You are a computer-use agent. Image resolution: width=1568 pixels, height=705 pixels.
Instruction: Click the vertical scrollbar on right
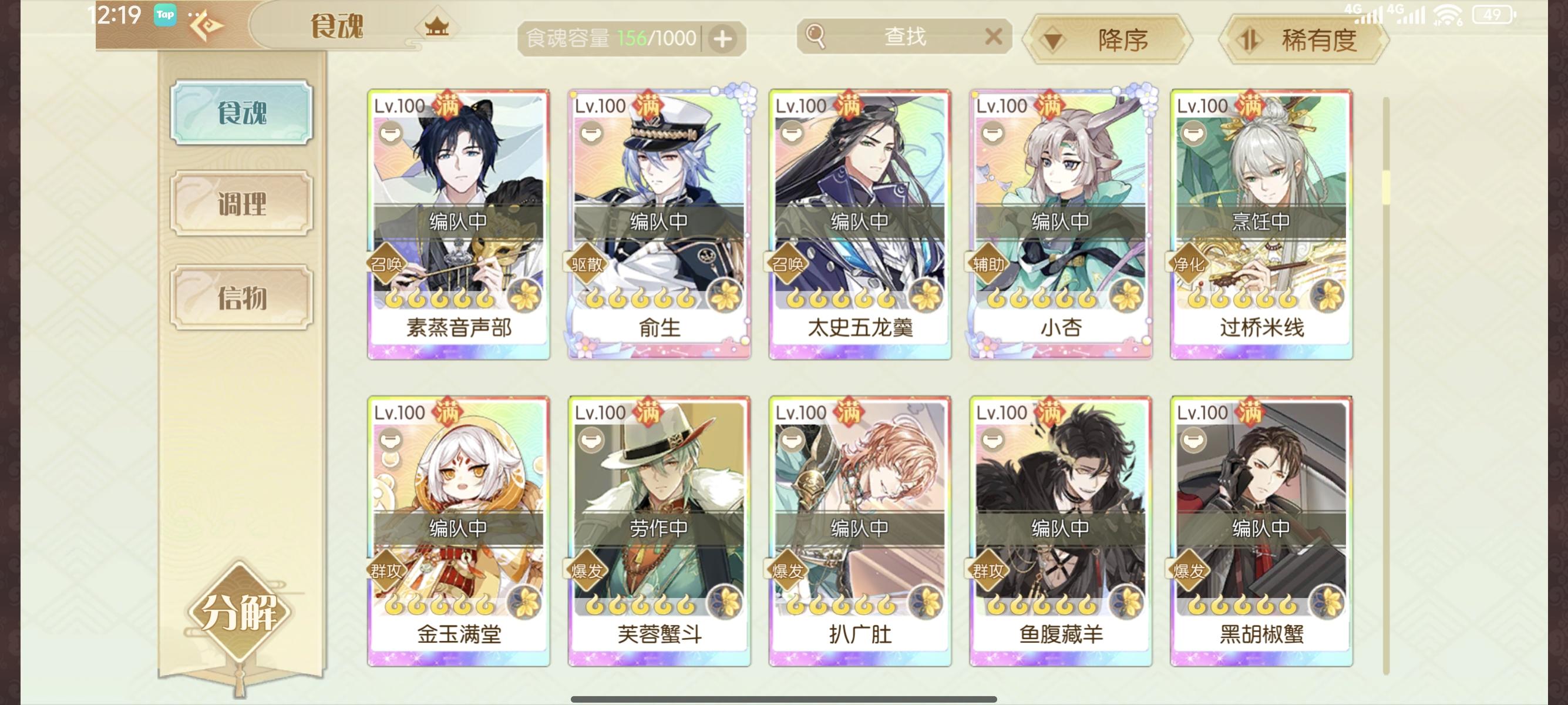pos(1386,385)
